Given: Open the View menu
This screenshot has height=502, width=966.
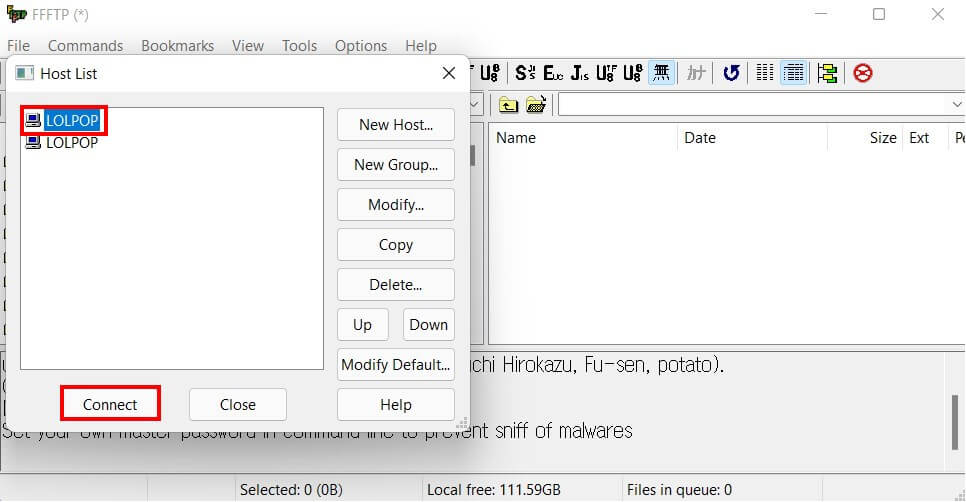Looking at the screenshot, I should click(248, 46).
